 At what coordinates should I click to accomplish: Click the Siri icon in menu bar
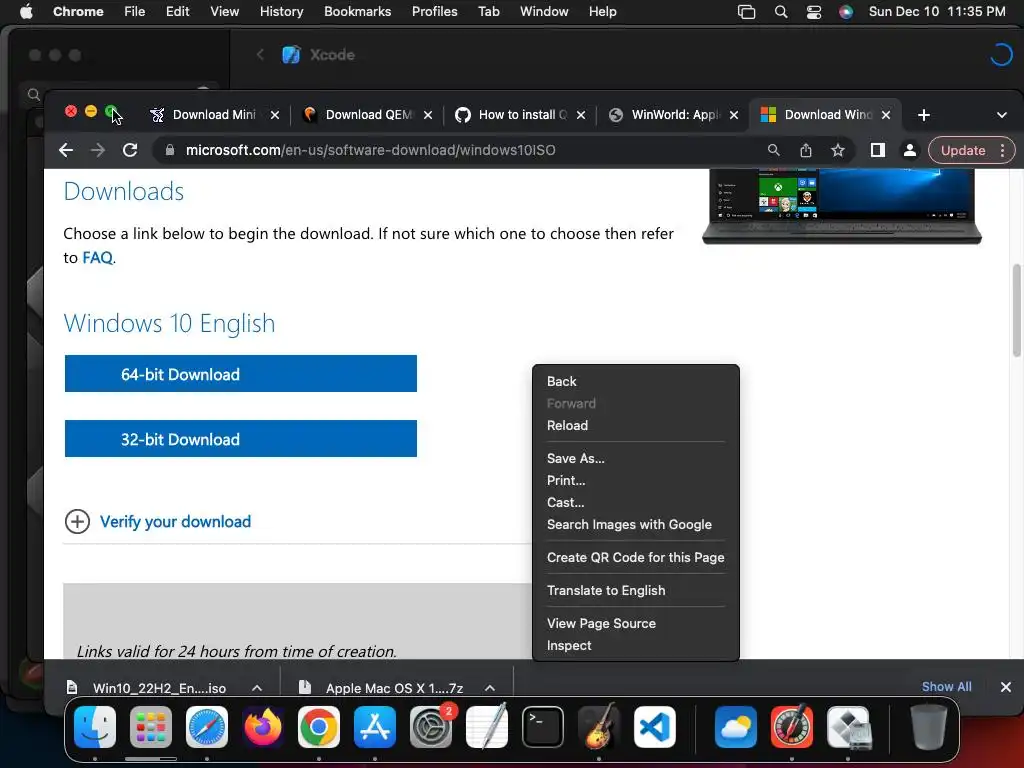coord(846,12)
